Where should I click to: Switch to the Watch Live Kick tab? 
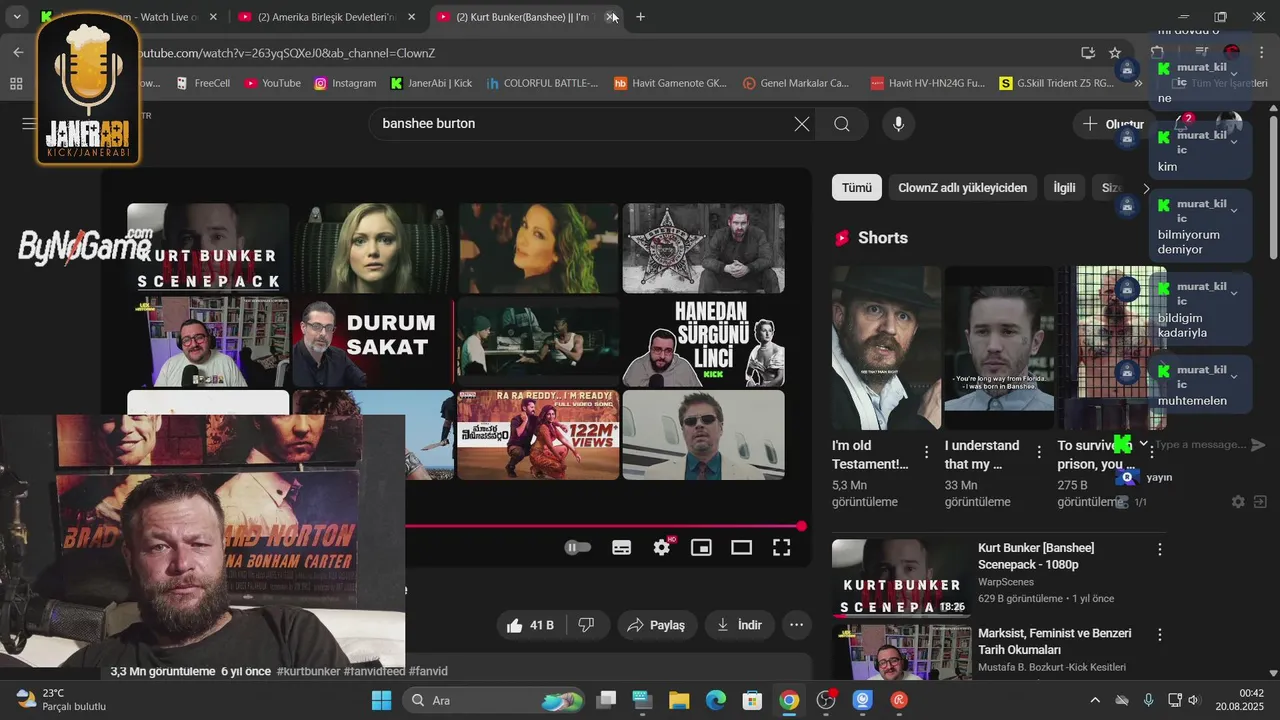coord(128,17)
